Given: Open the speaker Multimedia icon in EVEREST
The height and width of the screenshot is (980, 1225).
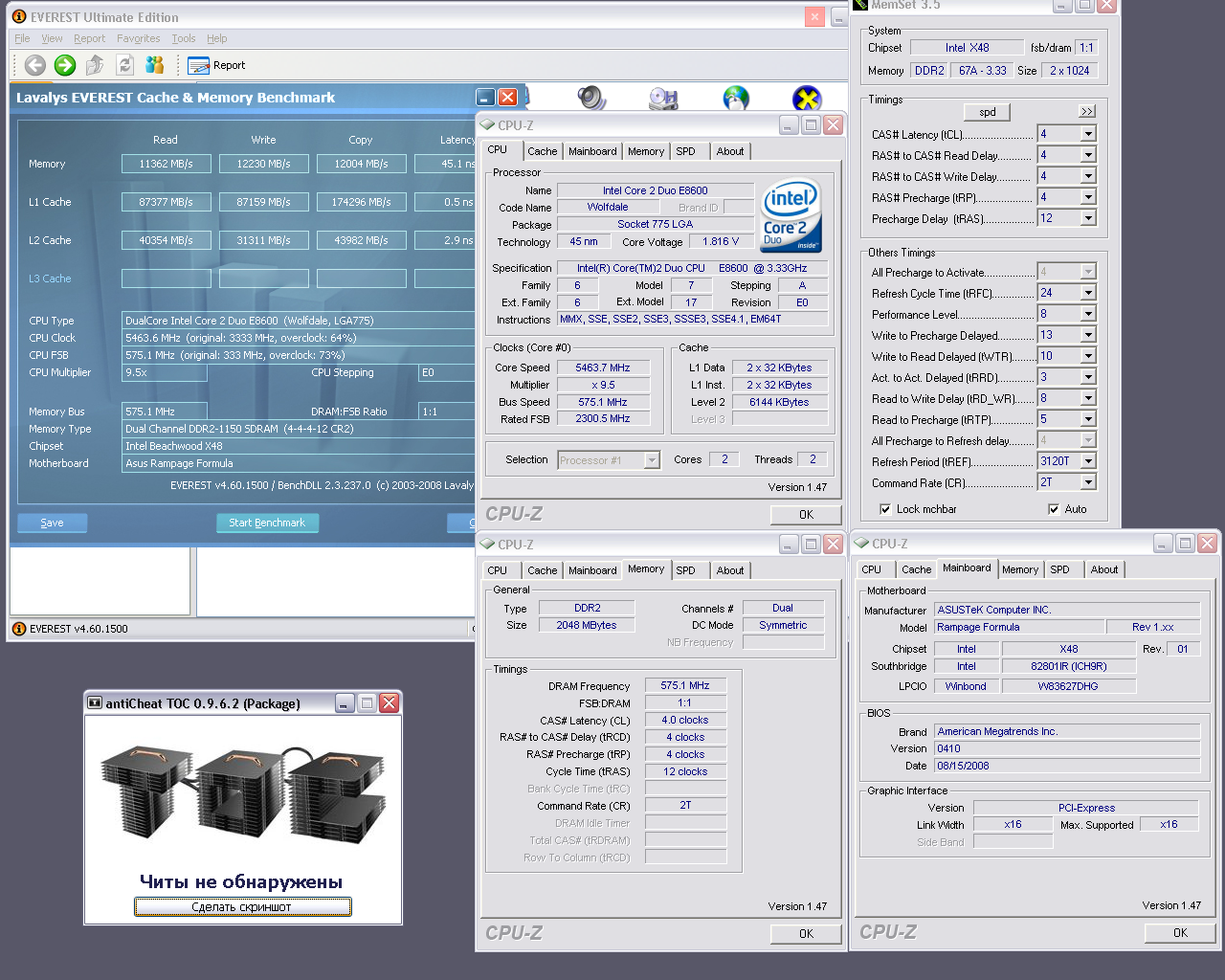Looking at the screenshot, I should tap(592, 98).
